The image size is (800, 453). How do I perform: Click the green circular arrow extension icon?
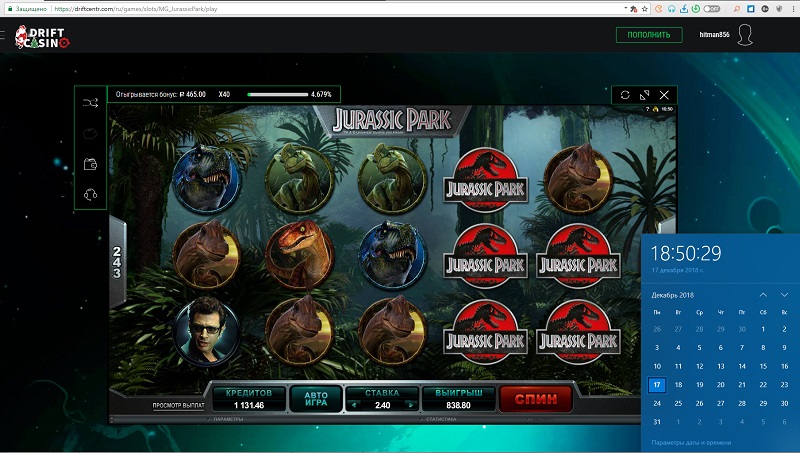click(696, 9)
